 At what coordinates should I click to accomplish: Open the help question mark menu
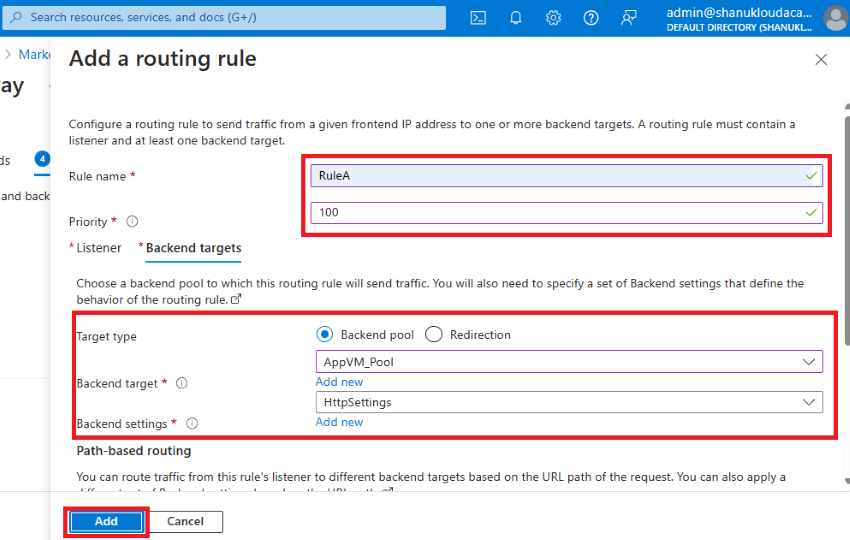pyautogui.click(x=591, y=18)
